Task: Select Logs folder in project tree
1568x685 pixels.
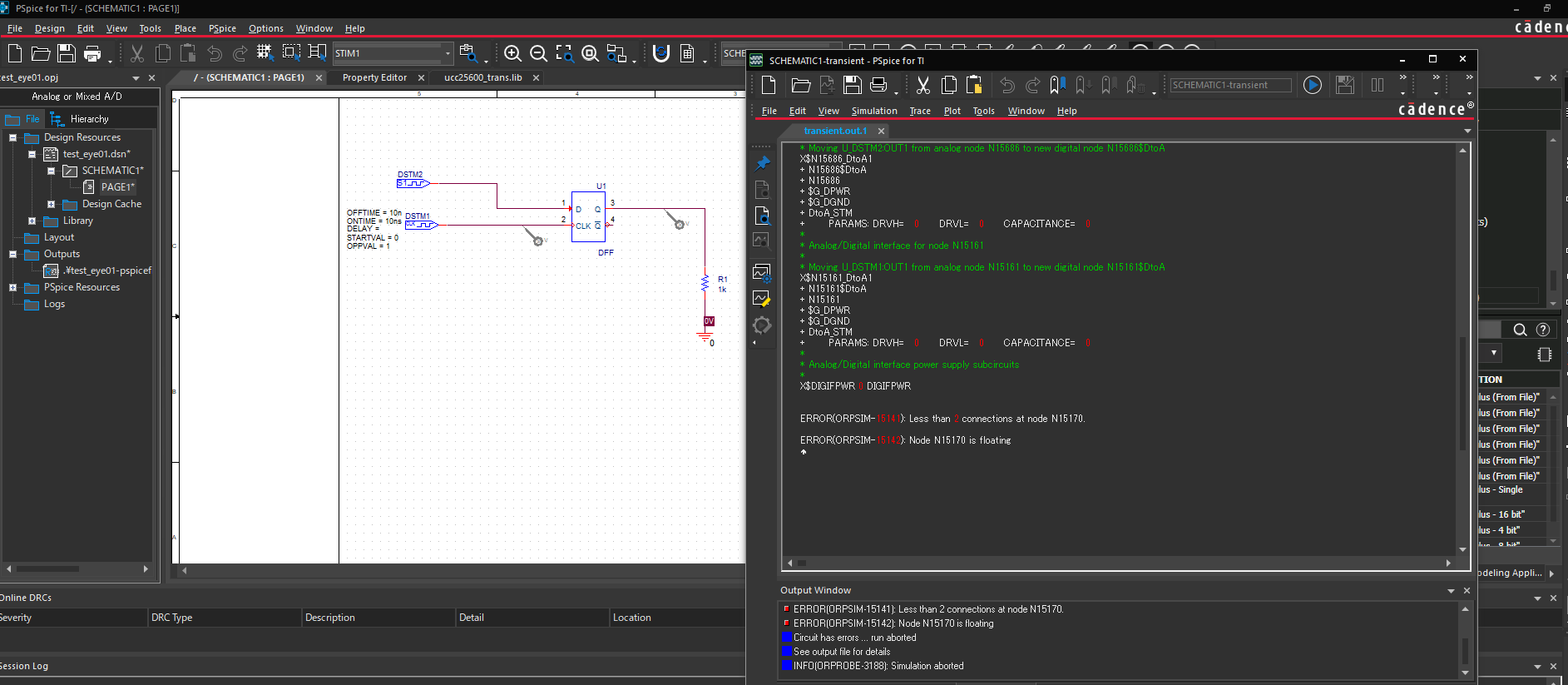Action: point(54,304)
